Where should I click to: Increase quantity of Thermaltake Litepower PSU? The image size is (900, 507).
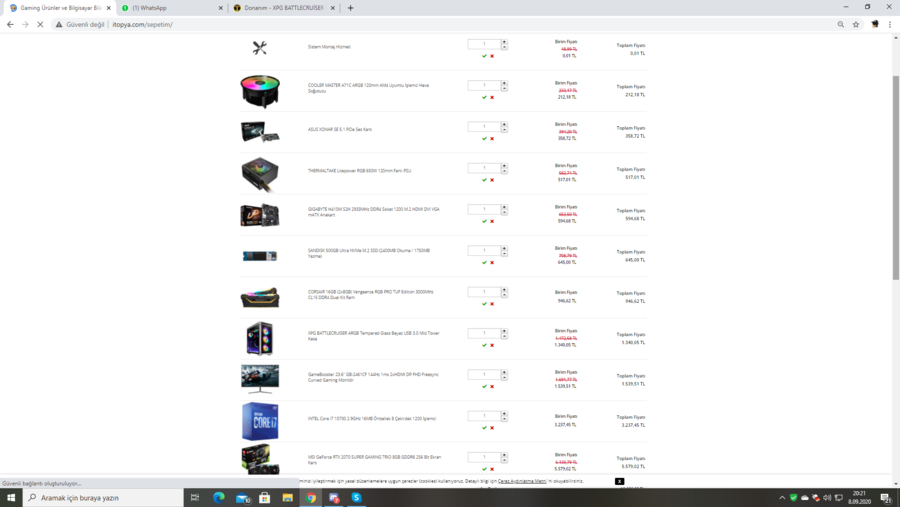[505, 166]
